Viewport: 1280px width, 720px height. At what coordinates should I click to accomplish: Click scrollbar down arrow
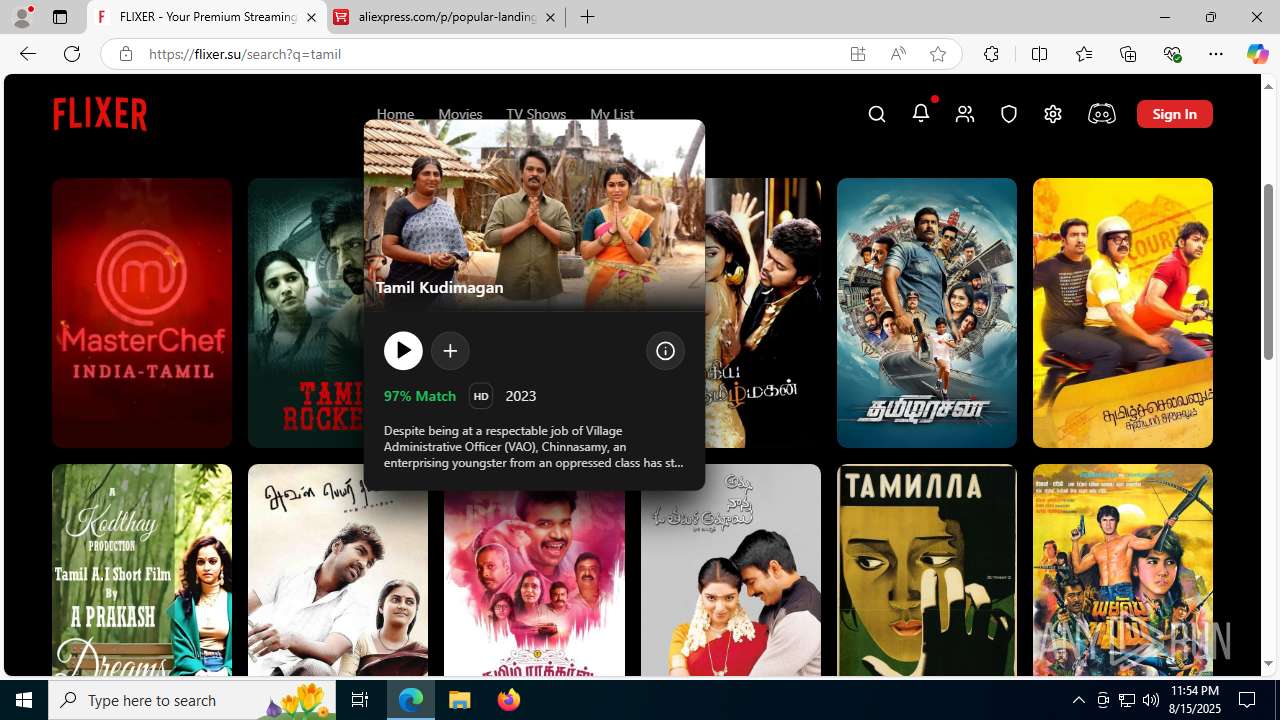click(x=1269, y=664)
